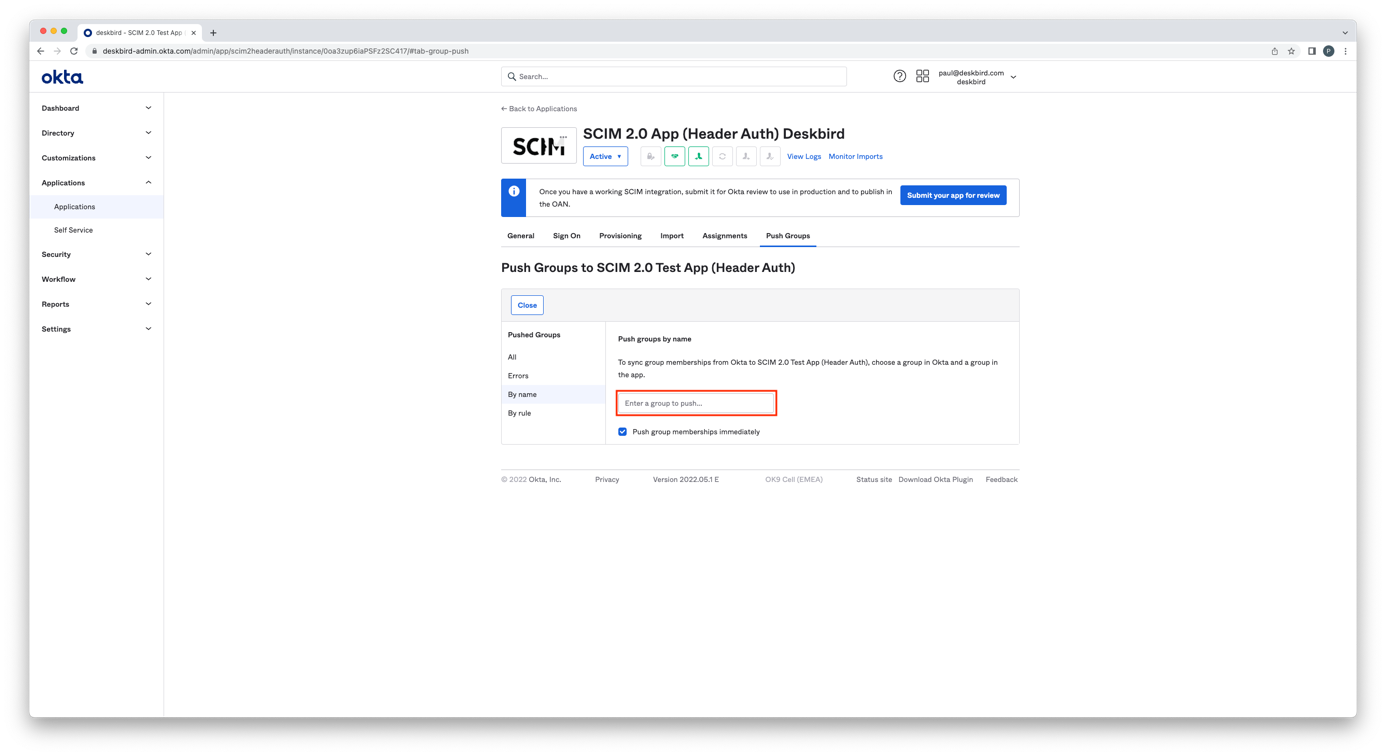1386x756 pixels.
Task: Click Submit your app for review button
Action: [952, 195]
